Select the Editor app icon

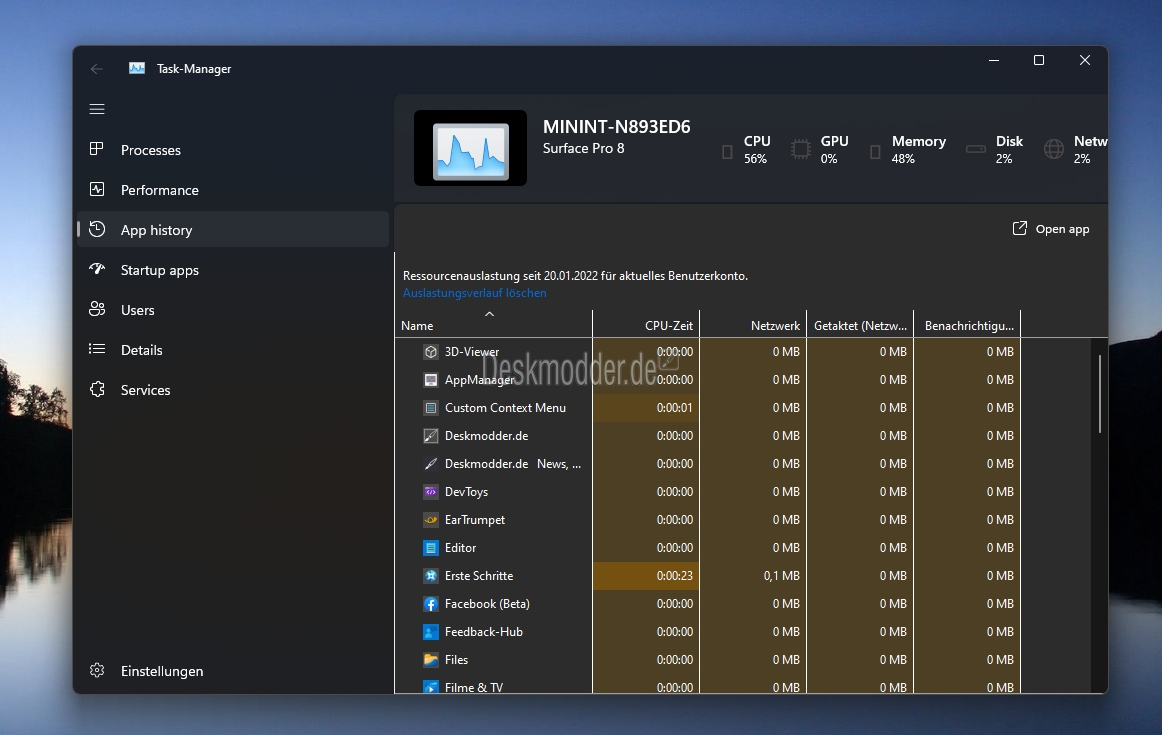(x=431, y=548)
